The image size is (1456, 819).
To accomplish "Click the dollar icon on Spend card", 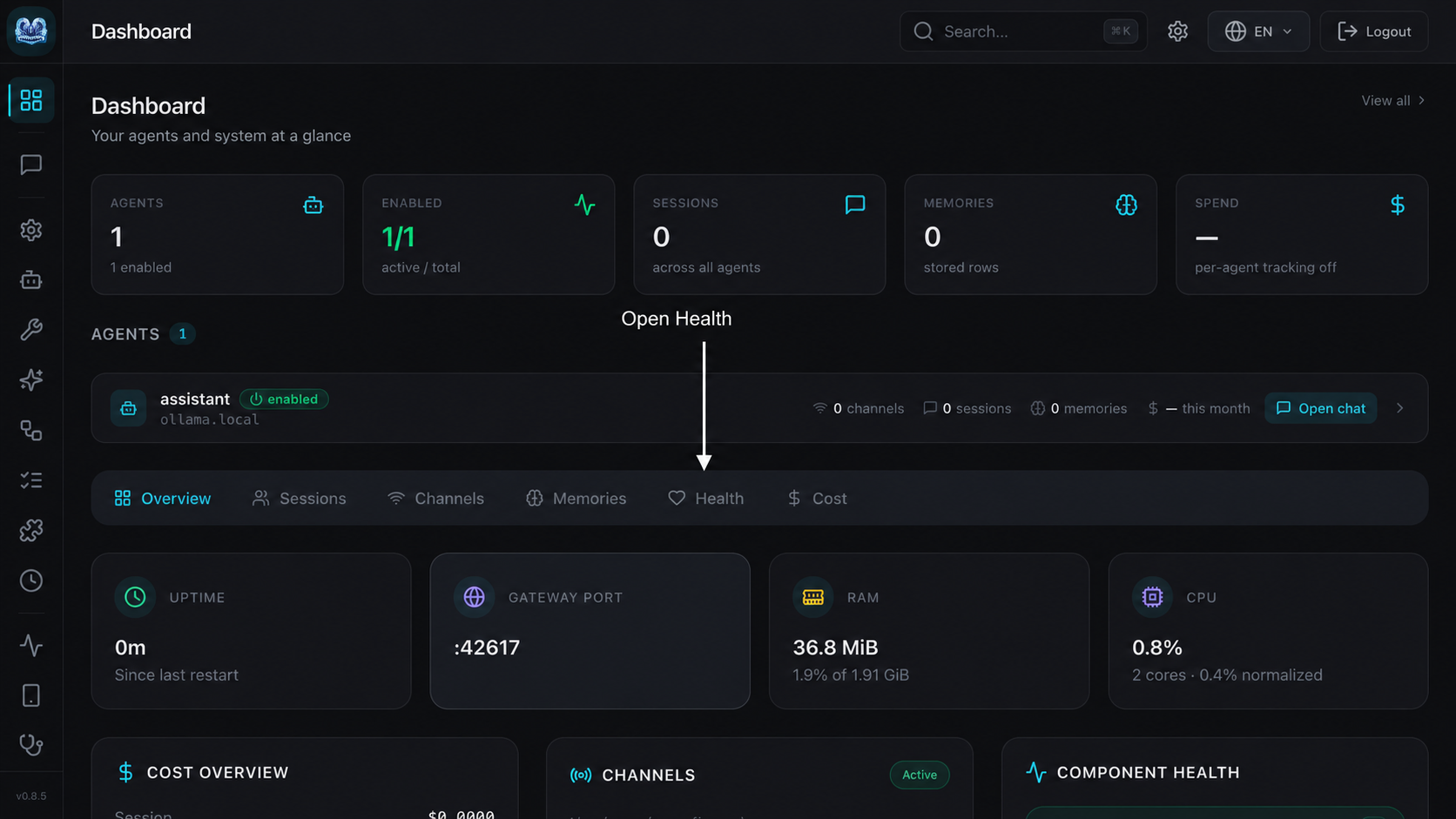I will [x=1398, y=205].
